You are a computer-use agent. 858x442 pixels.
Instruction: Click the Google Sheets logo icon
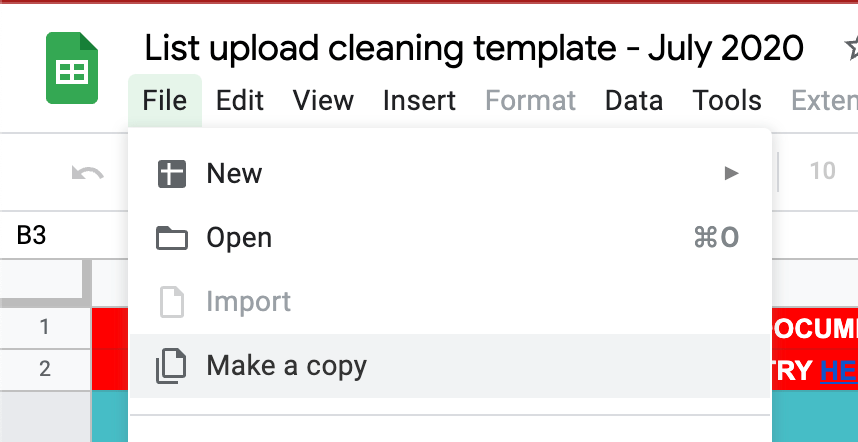click(x=71, y=68)
